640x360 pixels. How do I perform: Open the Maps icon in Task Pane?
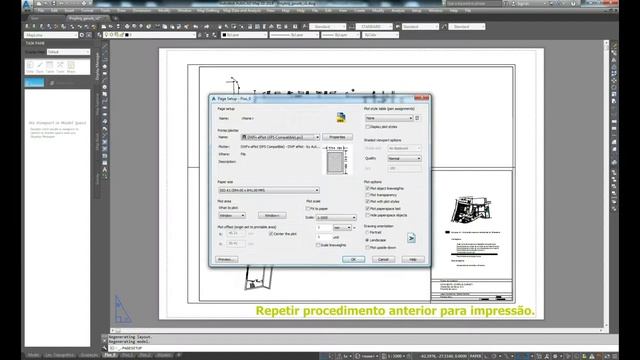coord(71,67)
